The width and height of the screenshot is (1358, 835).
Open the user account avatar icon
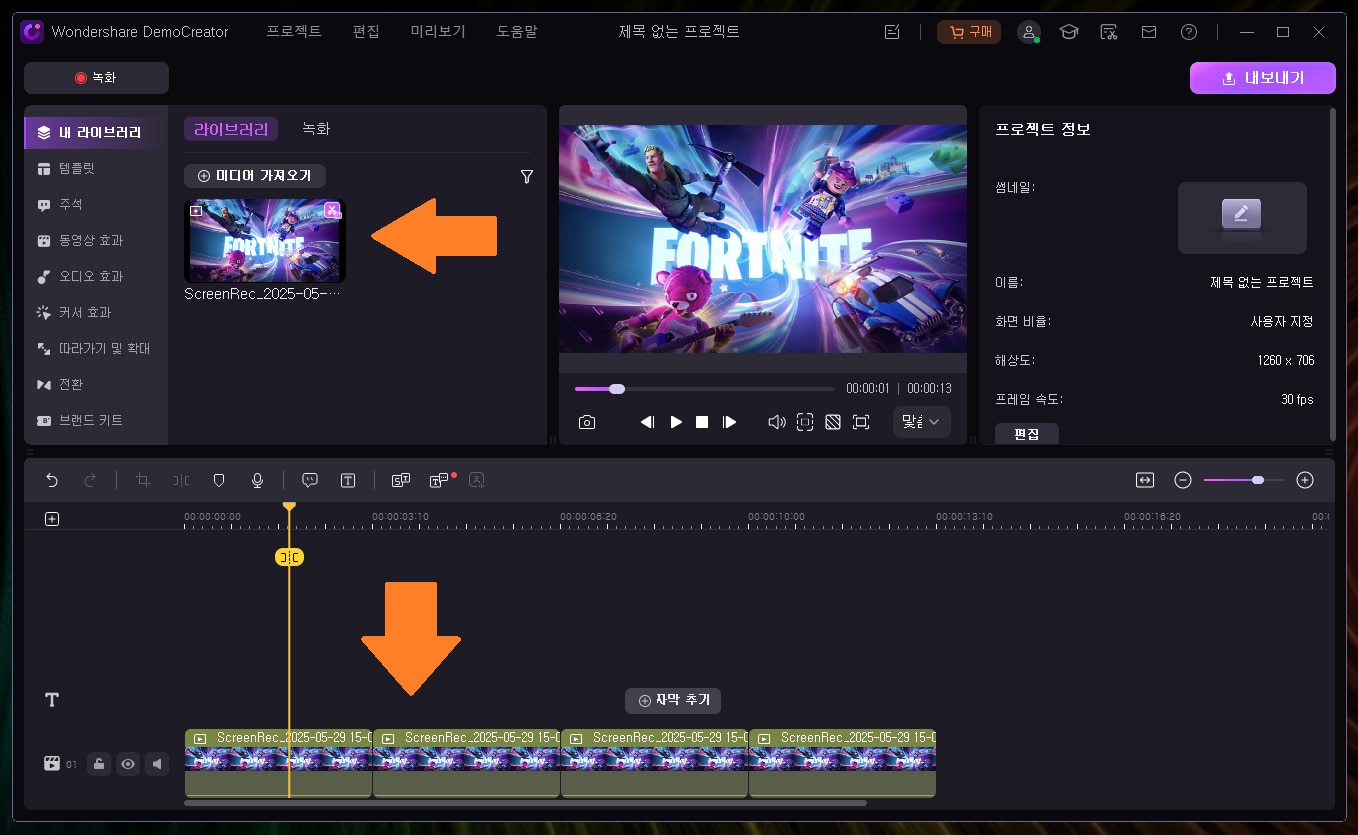point(1029,32)
